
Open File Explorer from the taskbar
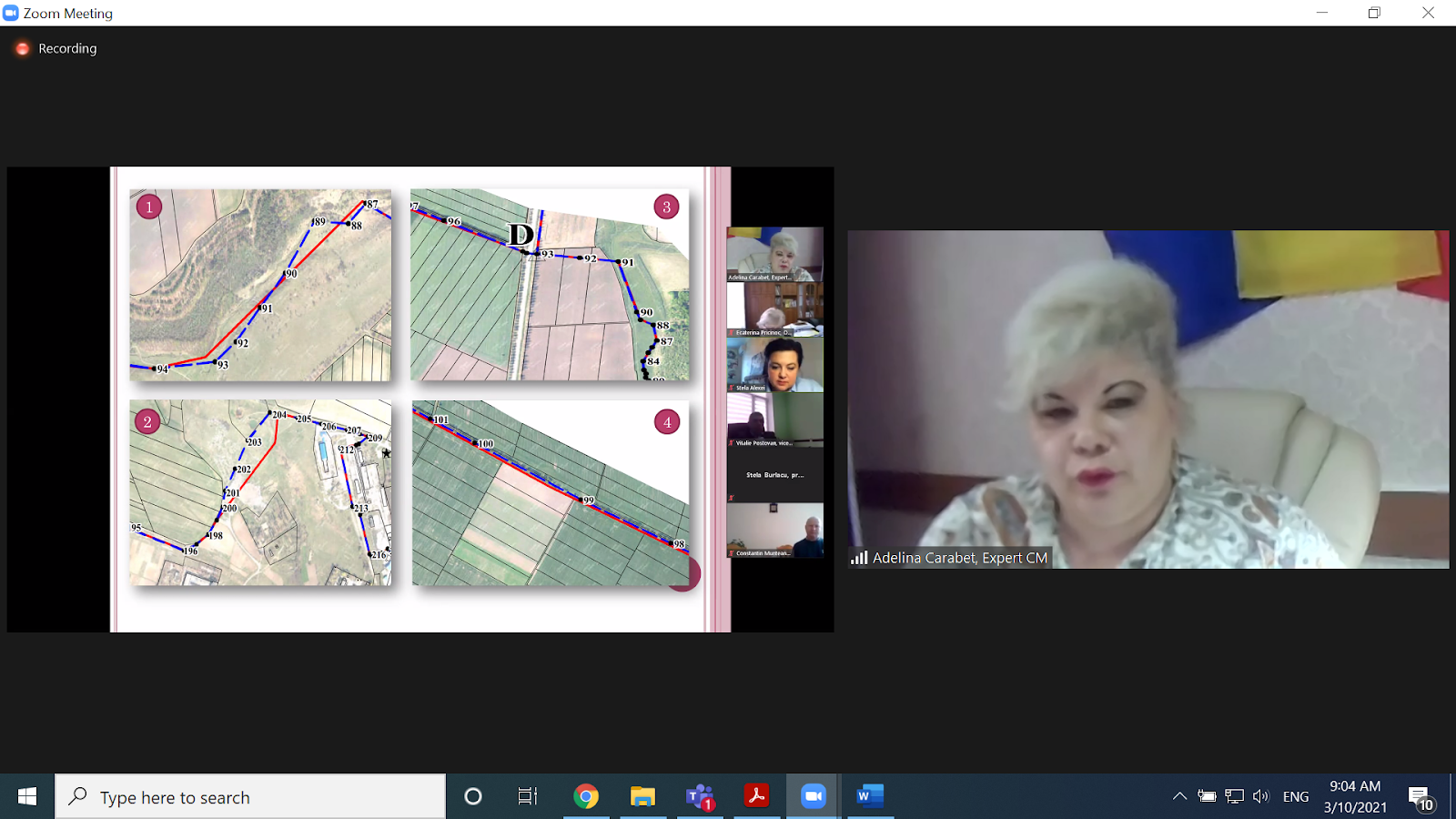(642, 797)
